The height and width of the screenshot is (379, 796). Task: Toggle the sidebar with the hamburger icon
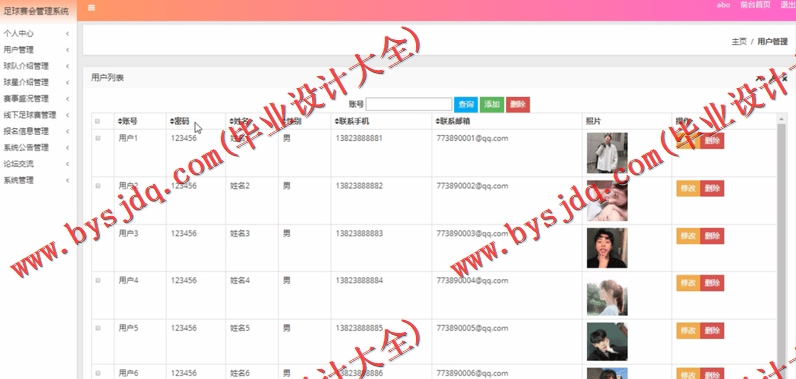pos(91,7)
